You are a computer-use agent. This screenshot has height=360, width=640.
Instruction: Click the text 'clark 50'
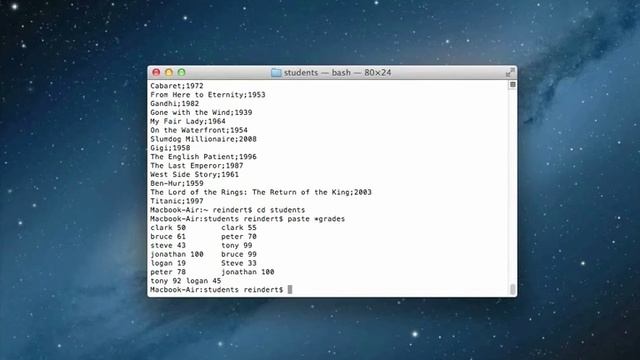[168, 228]
